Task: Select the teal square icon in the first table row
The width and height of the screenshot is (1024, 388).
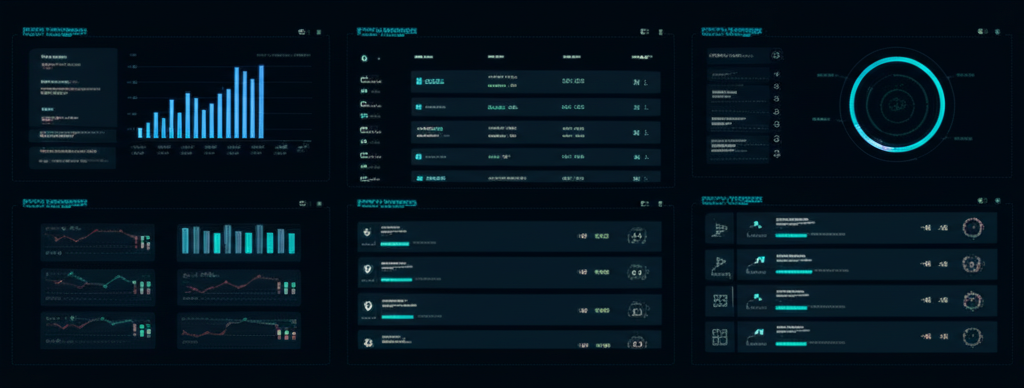Action: [419, 82]
